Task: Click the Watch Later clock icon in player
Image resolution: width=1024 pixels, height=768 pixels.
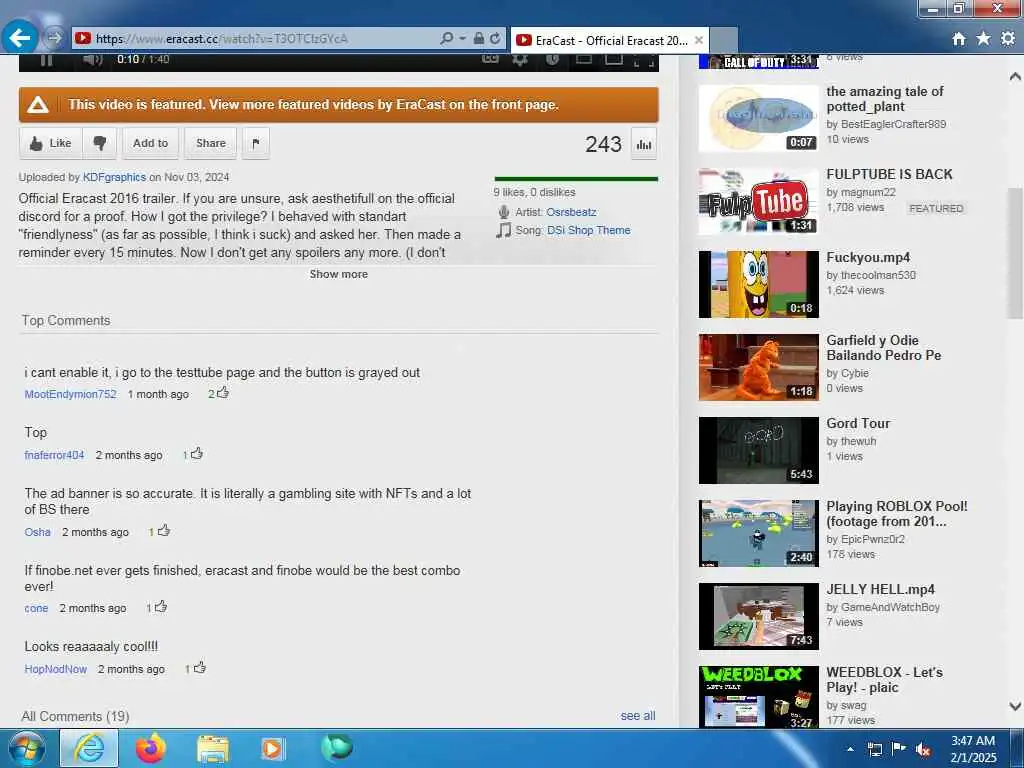Action: coord(552,59)
